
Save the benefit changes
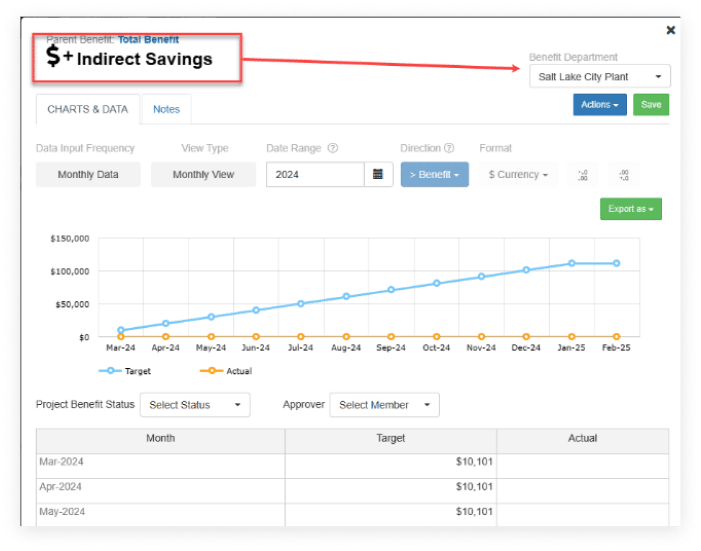[x=651, y=105]
